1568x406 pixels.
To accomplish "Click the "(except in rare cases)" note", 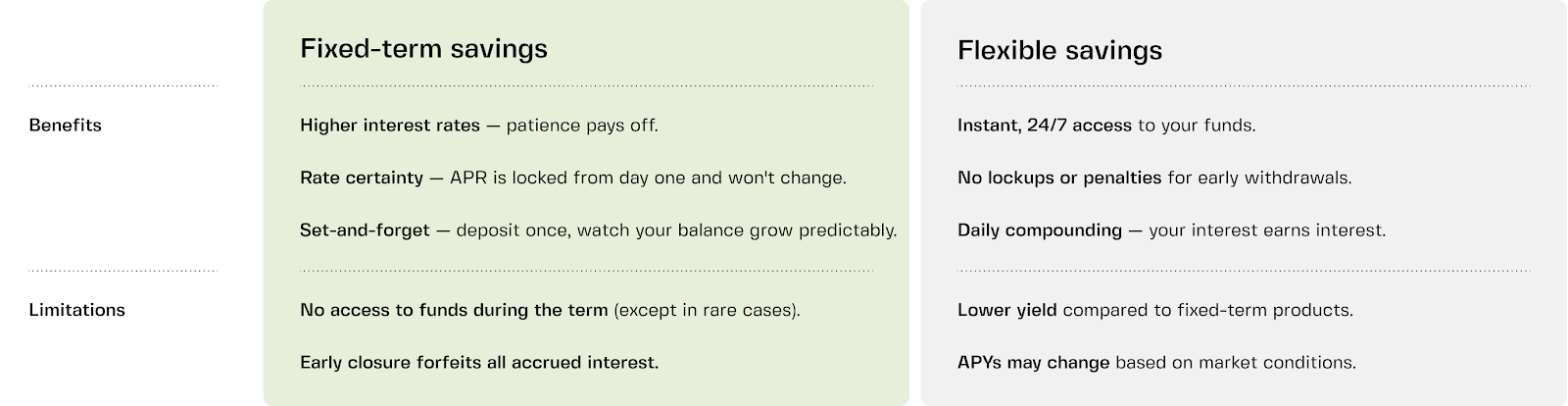I will point(707,310).
